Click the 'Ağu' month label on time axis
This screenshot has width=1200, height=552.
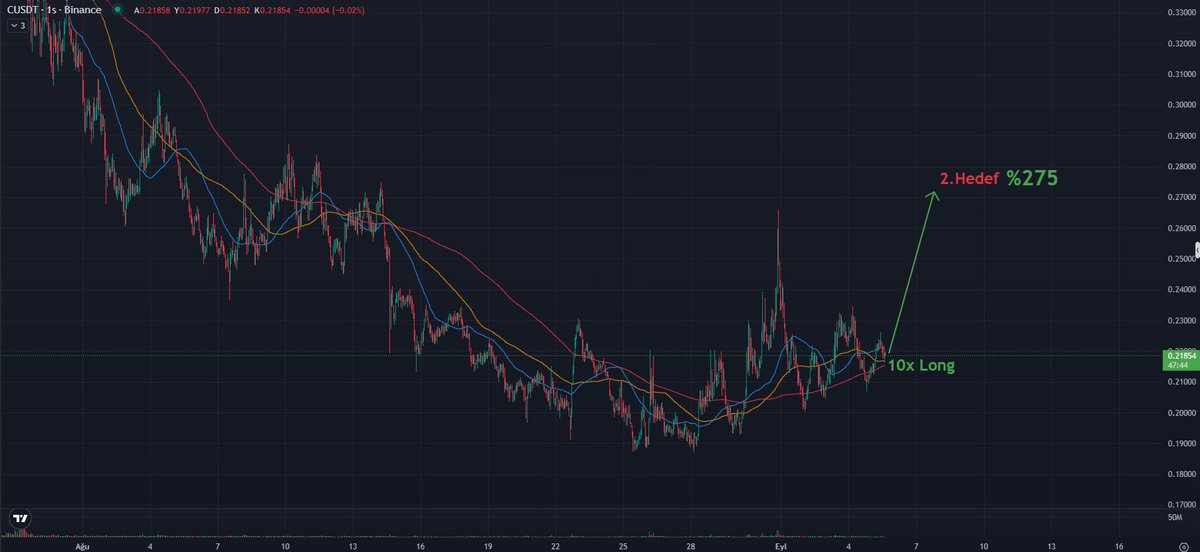pyautogui.click(x=82, y=548)
